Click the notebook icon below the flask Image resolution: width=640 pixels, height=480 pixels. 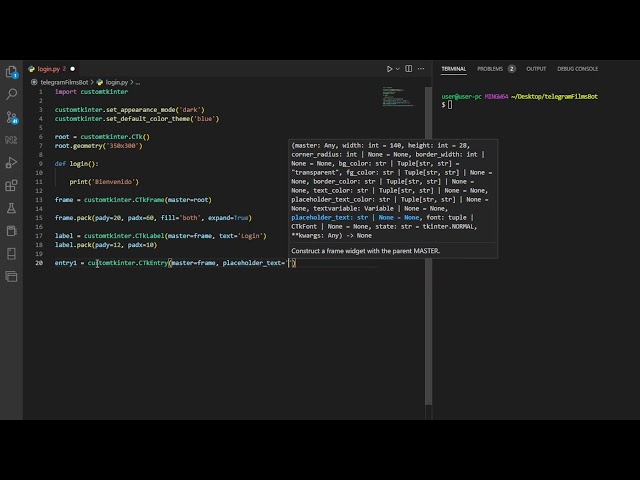tap(11, 231)
